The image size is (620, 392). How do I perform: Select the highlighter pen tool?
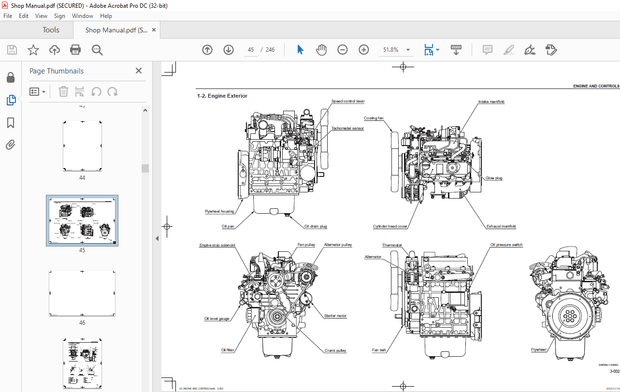508,50
